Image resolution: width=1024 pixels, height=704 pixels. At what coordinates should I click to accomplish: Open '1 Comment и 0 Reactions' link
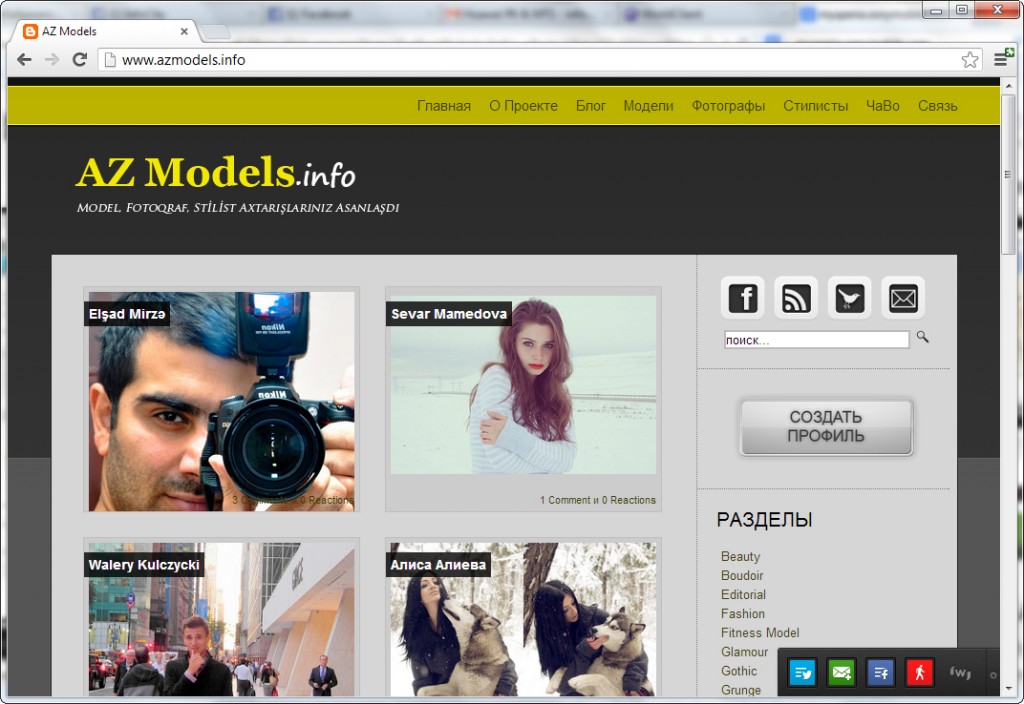tap(598, 500)
